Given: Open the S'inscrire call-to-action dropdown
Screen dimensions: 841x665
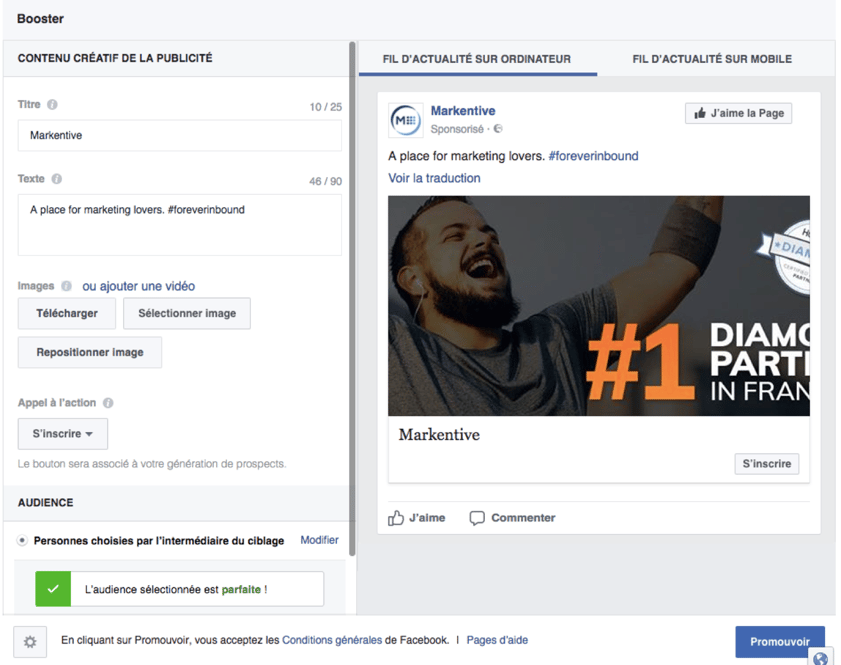Looking at the screenshot, I should 63,434.
